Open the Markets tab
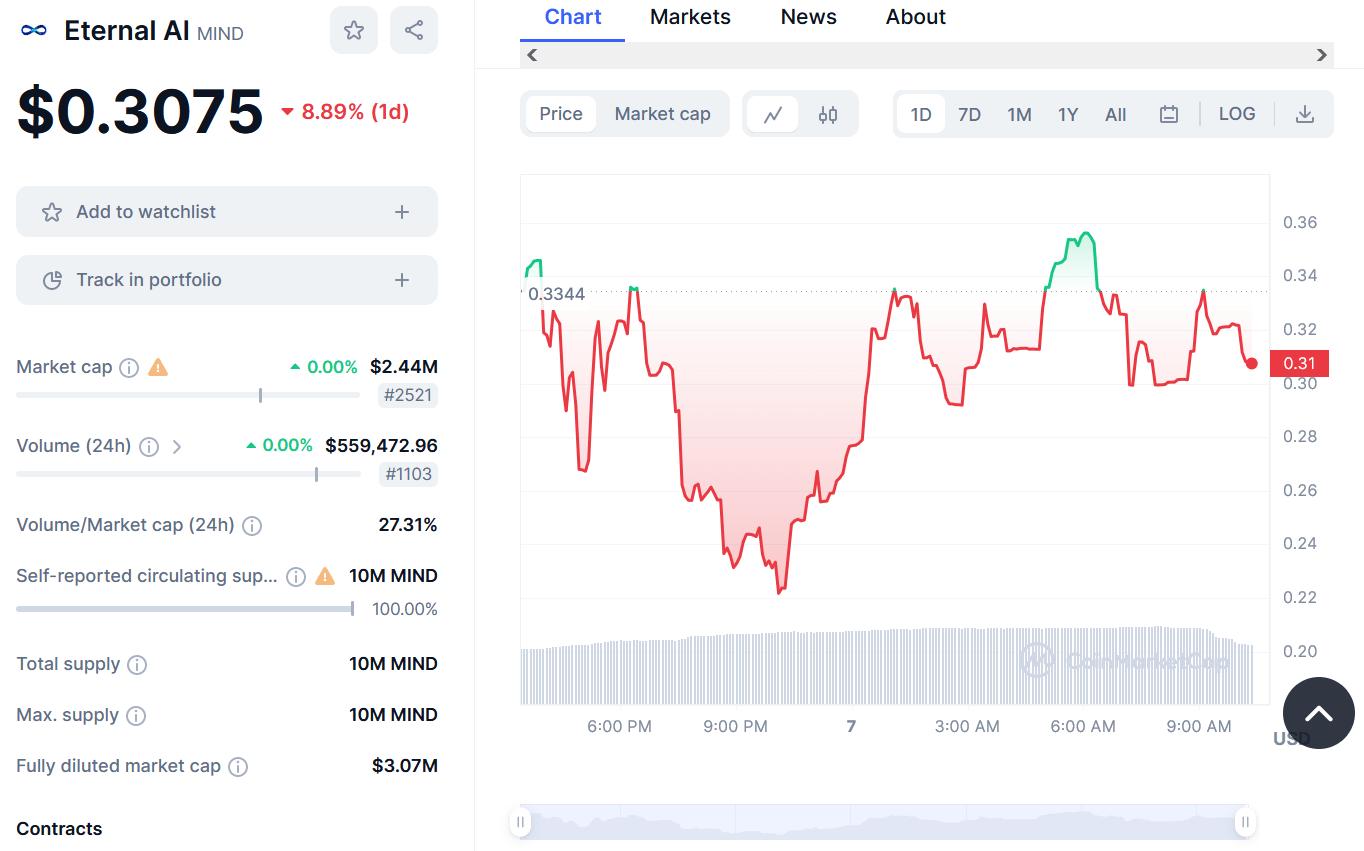This screenshot has height=851, width=1364. click(690, 17)
